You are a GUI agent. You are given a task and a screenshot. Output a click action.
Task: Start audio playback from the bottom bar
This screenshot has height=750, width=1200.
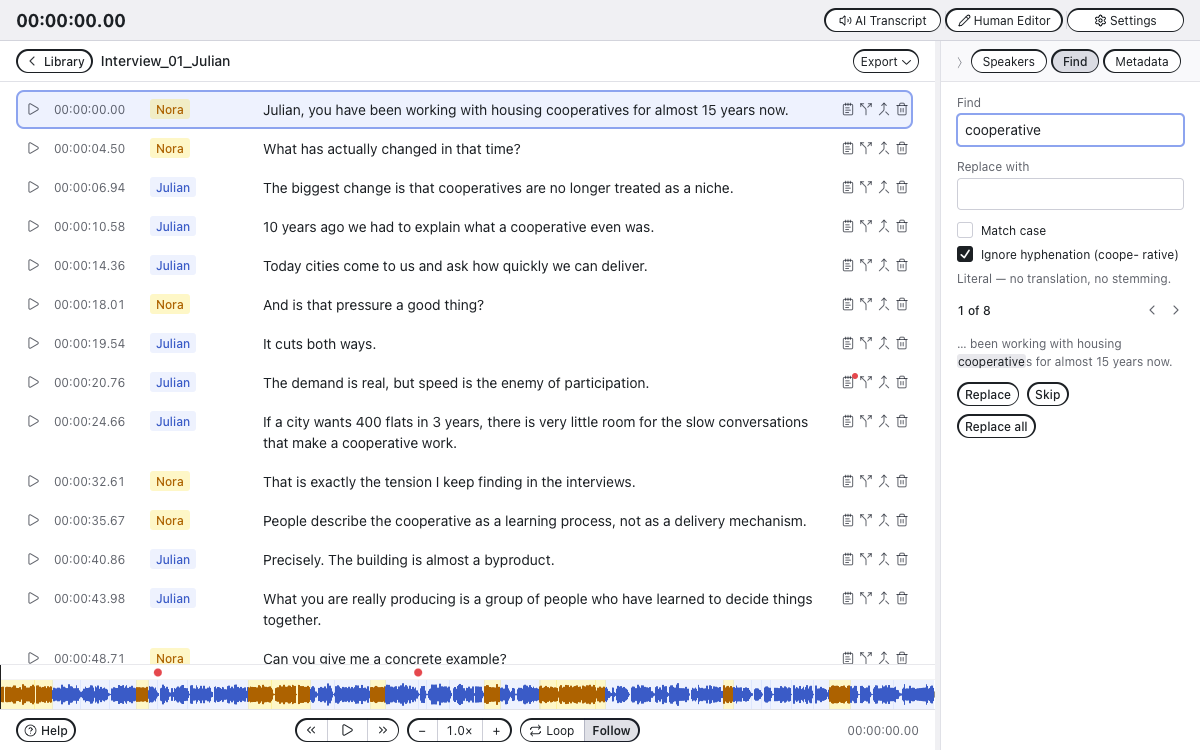347,730
